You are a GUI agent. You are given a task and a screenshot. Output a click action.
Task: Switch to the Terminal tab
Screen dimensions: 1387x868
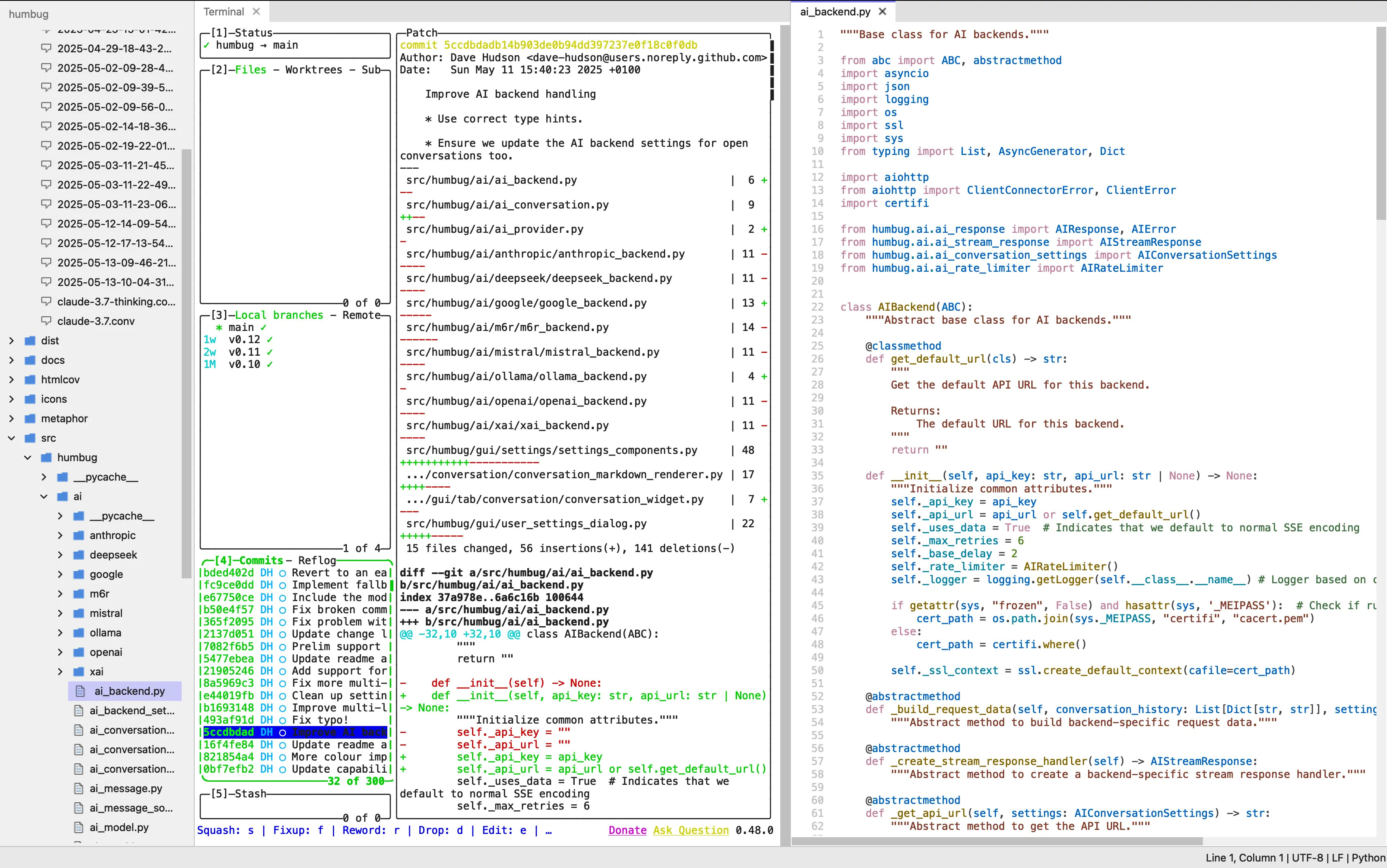(224, 11)
